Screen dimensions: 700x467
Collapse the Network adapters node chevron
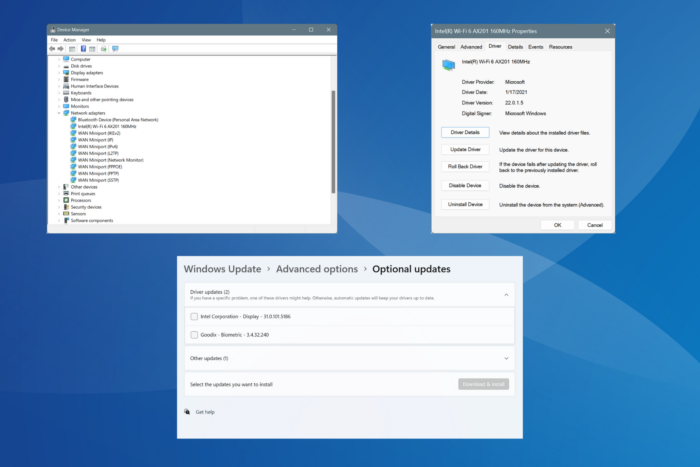click(x=58, y=113)
